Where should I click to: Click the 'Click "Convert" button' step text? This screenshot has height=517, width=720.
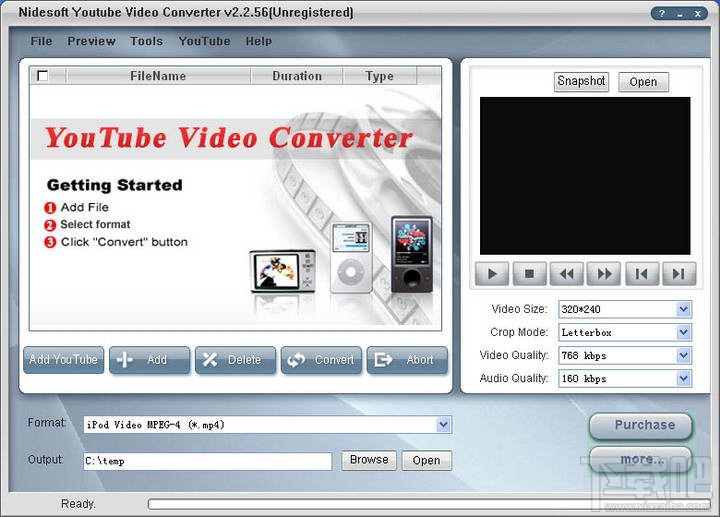124,242
